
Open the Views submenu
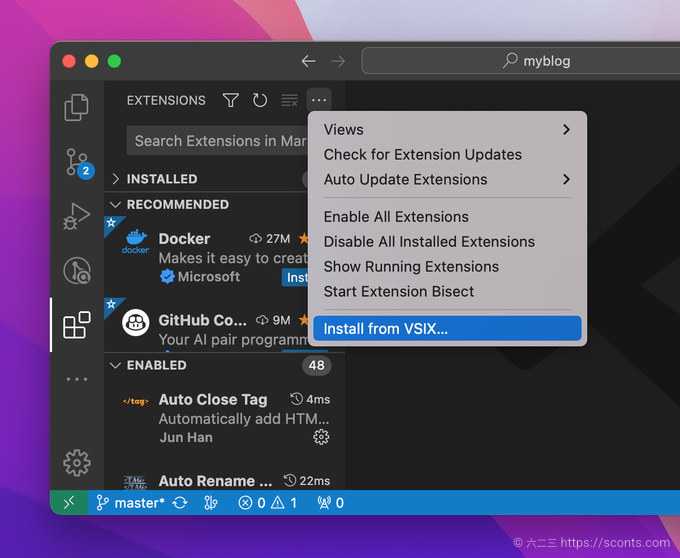click(x=447, y=130)
